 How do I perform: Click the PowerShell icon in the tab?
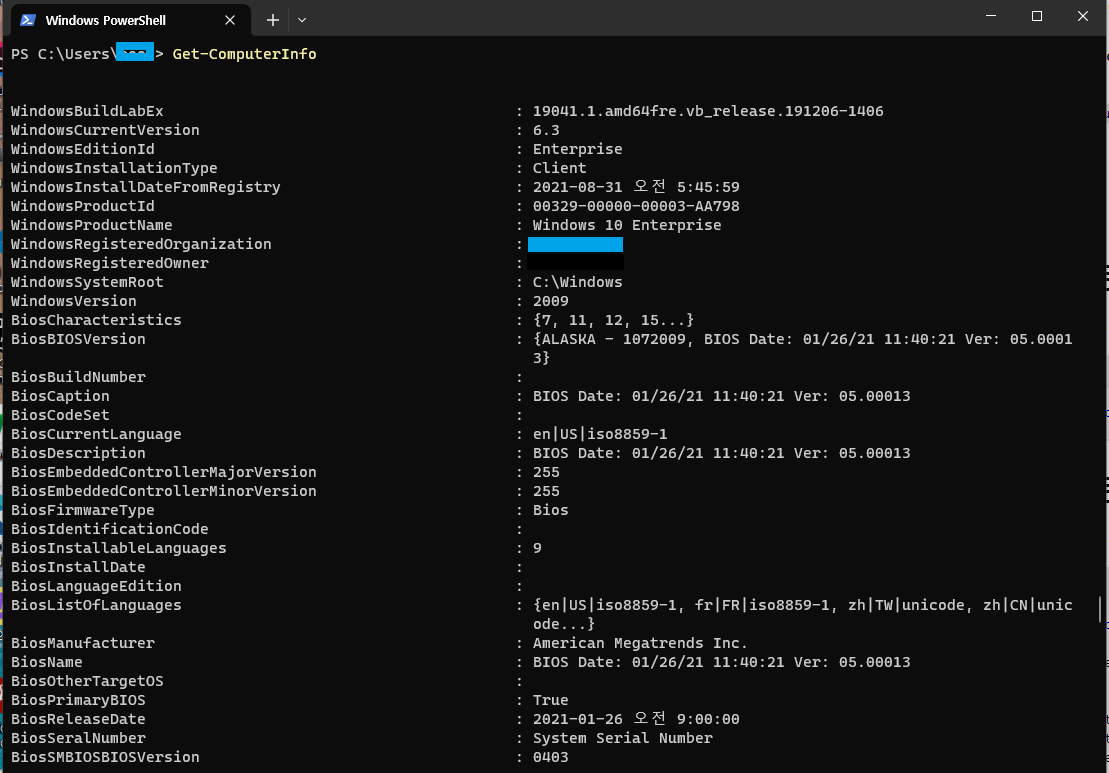(x=28, y=20)
